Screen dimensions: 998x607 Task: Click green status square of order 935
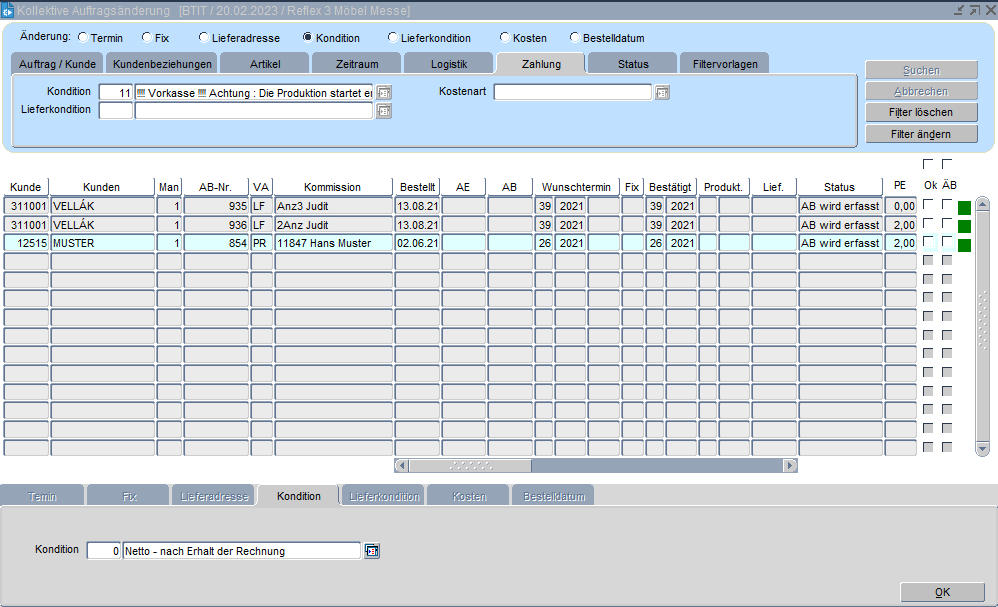coord(964,209)
